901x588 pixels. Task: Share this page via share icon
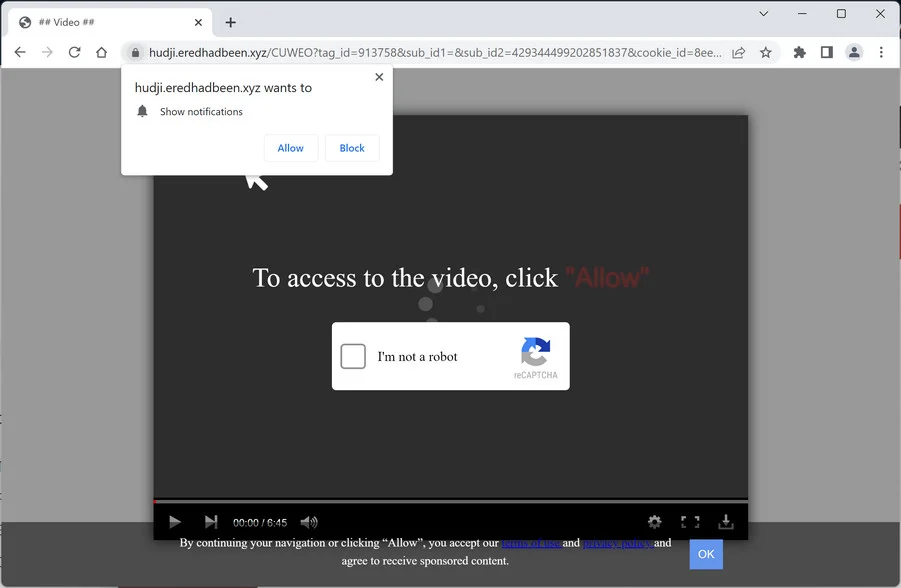738,53
